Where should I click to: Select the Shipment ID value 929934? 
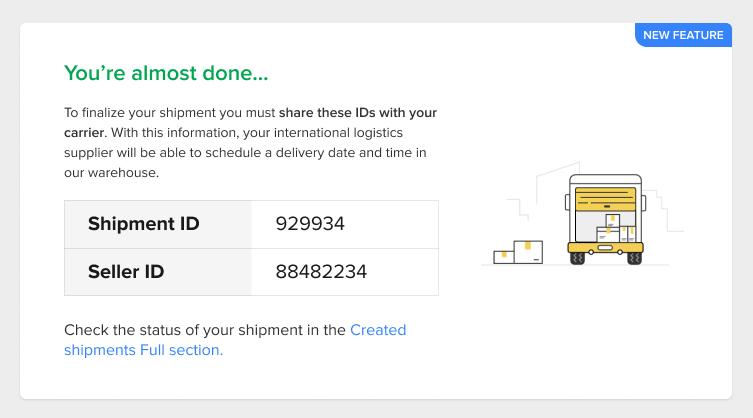click(x=310, y=224)
